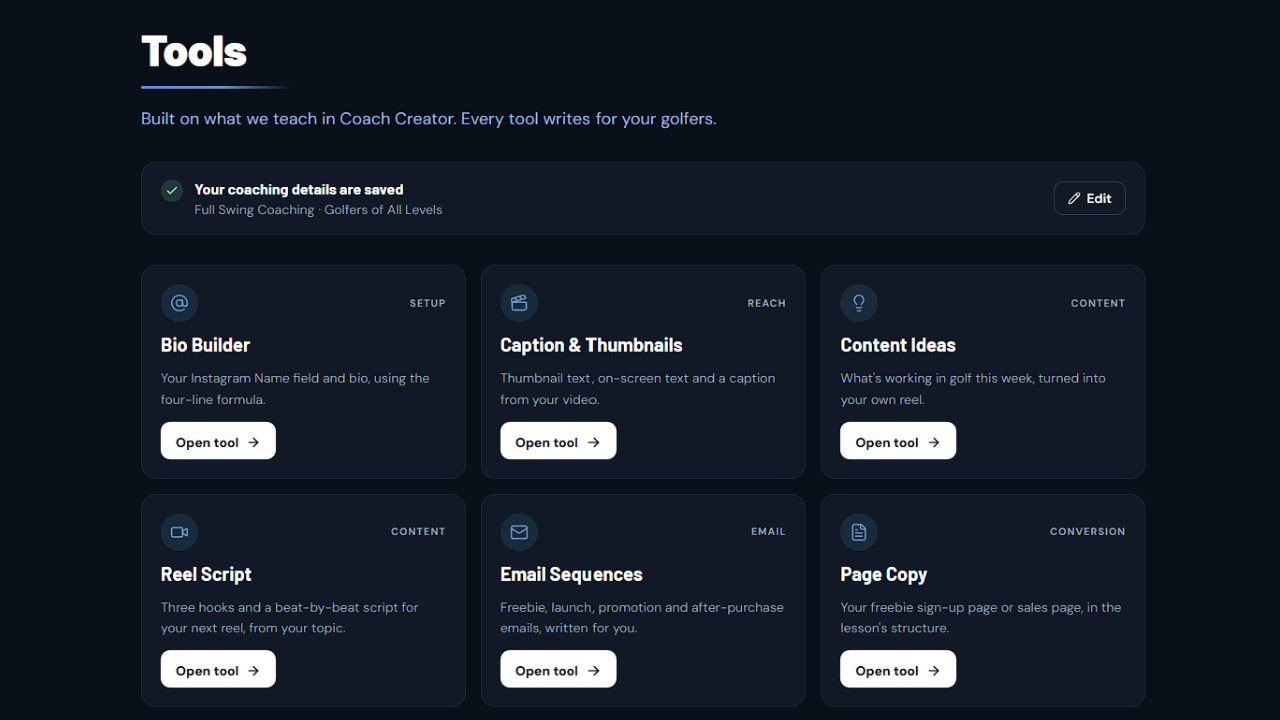Screen dimensions: 1280x720
Task: Click the Caption & Thumbnails heading
Action: pyautogui.click(x=591, y=345)
